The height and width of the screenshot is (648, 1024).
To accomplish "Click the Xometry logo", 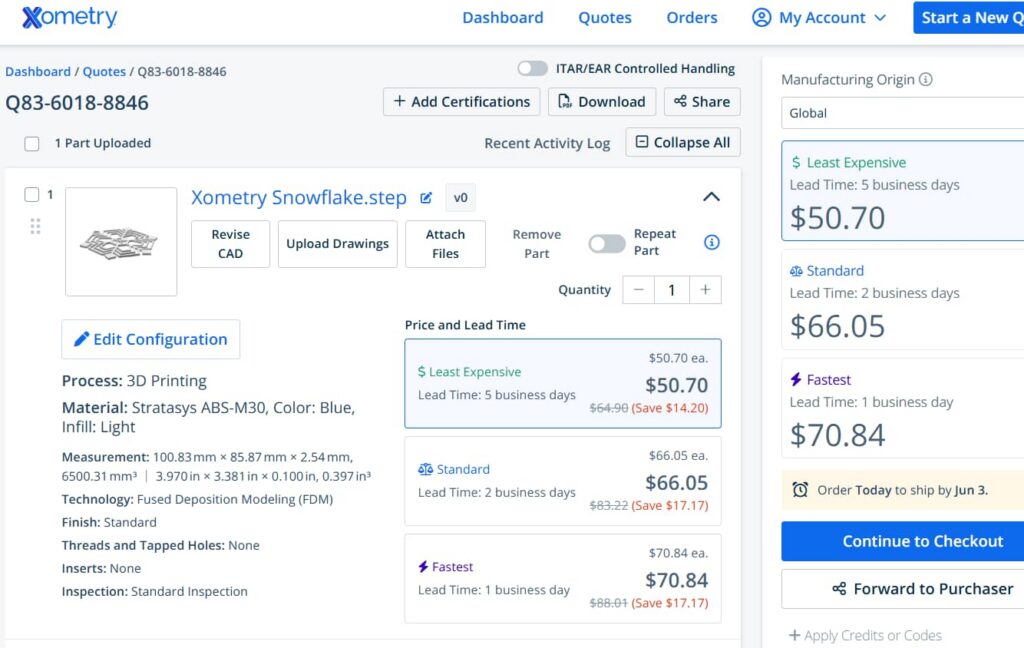I will (69, 17).
